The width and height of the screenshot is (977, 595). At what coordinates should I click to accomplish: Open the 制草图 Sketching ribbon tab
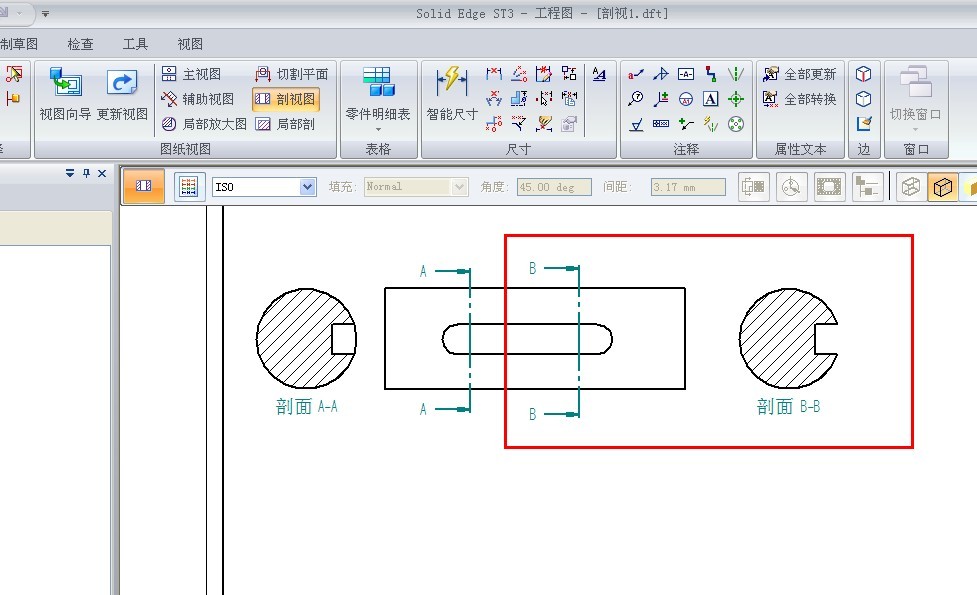pos(19,44)
